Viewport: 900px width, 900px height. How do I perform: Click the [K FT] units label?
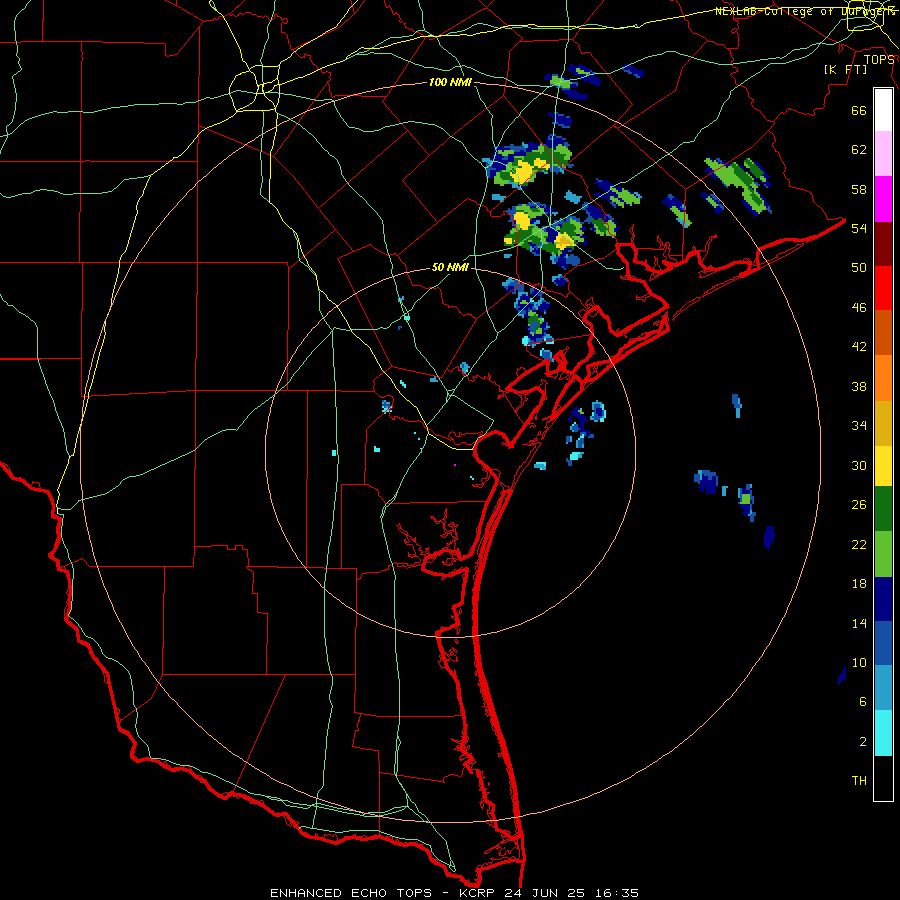coord(845,69)
